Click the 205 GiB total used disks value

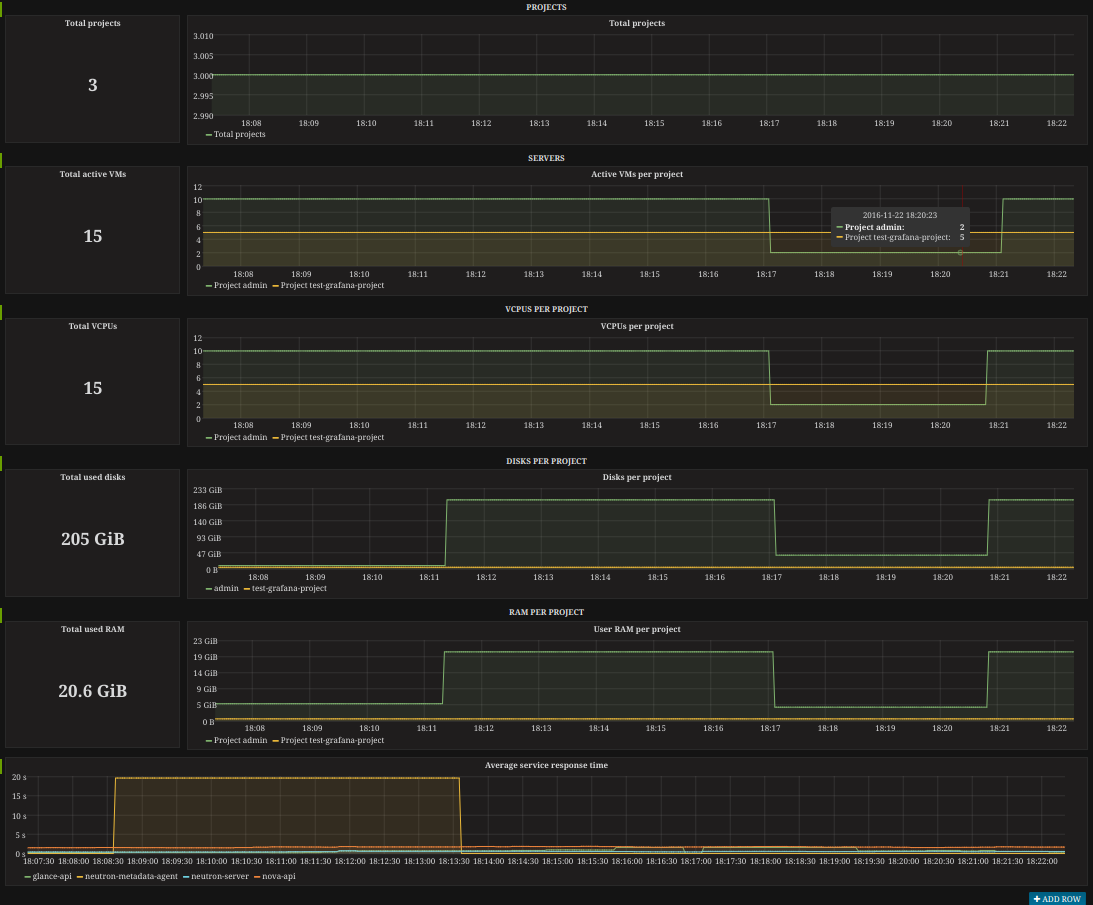93,539
